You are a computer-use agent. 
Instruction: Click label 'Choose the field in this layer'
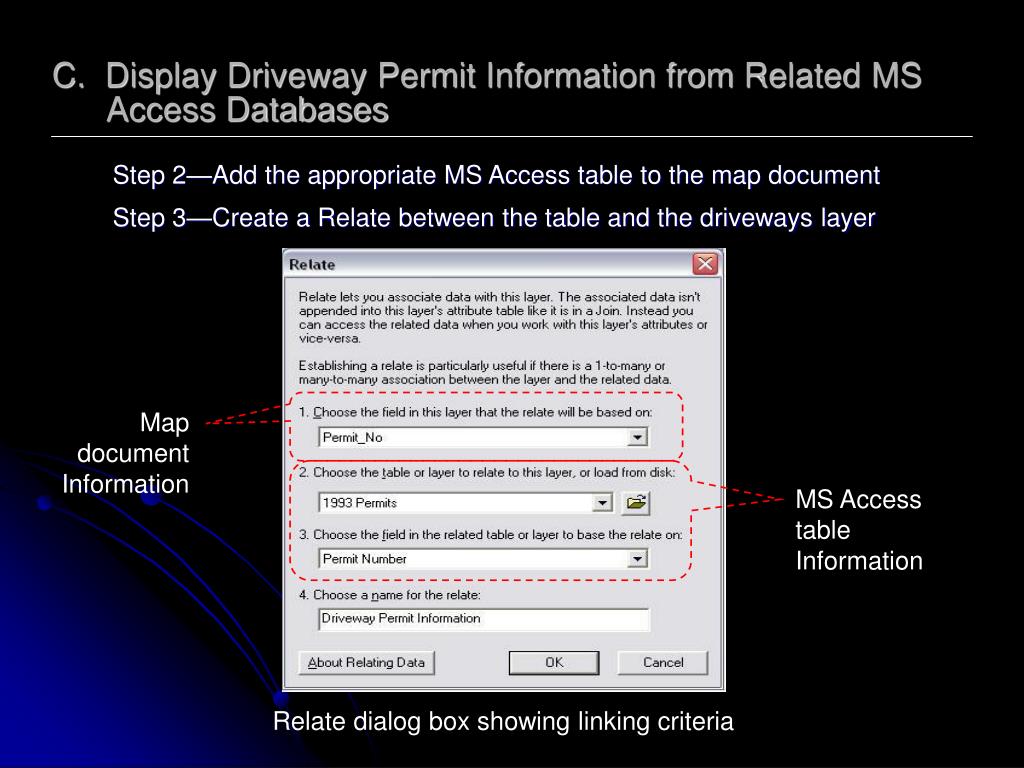475,412
